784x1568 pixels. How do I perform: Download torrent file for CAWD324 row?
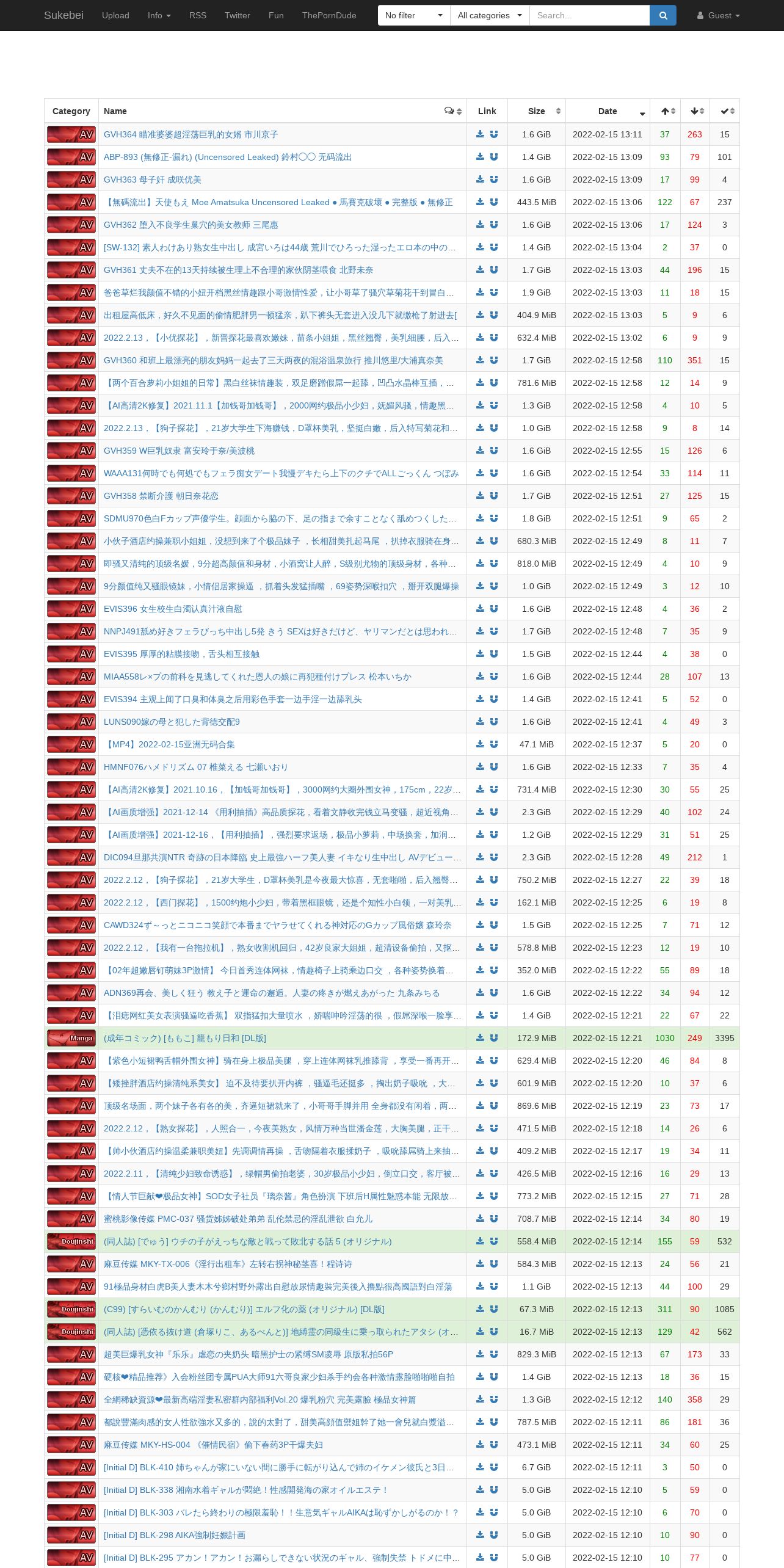[x=480, y=925]
